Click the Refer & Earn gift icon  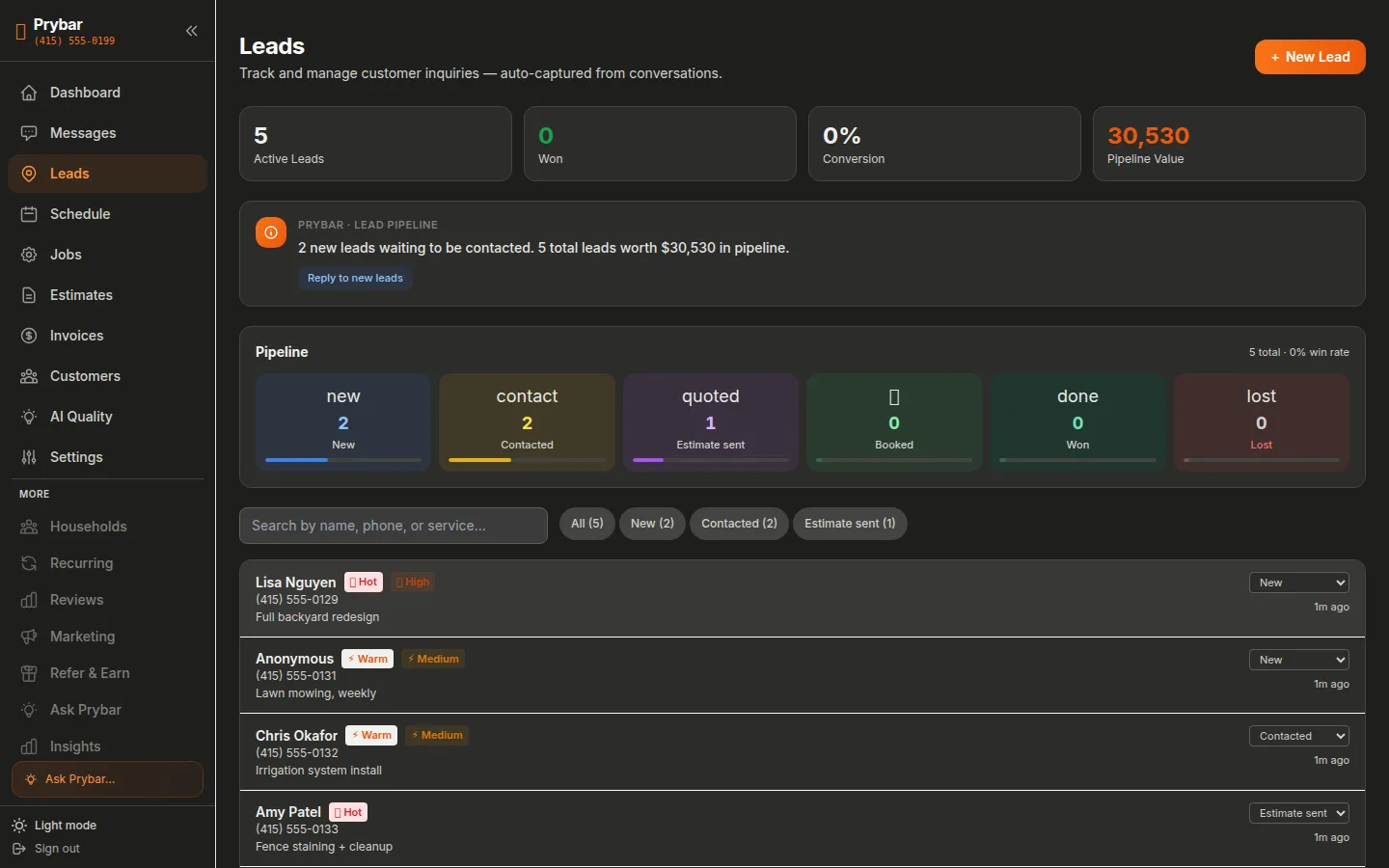29,673
